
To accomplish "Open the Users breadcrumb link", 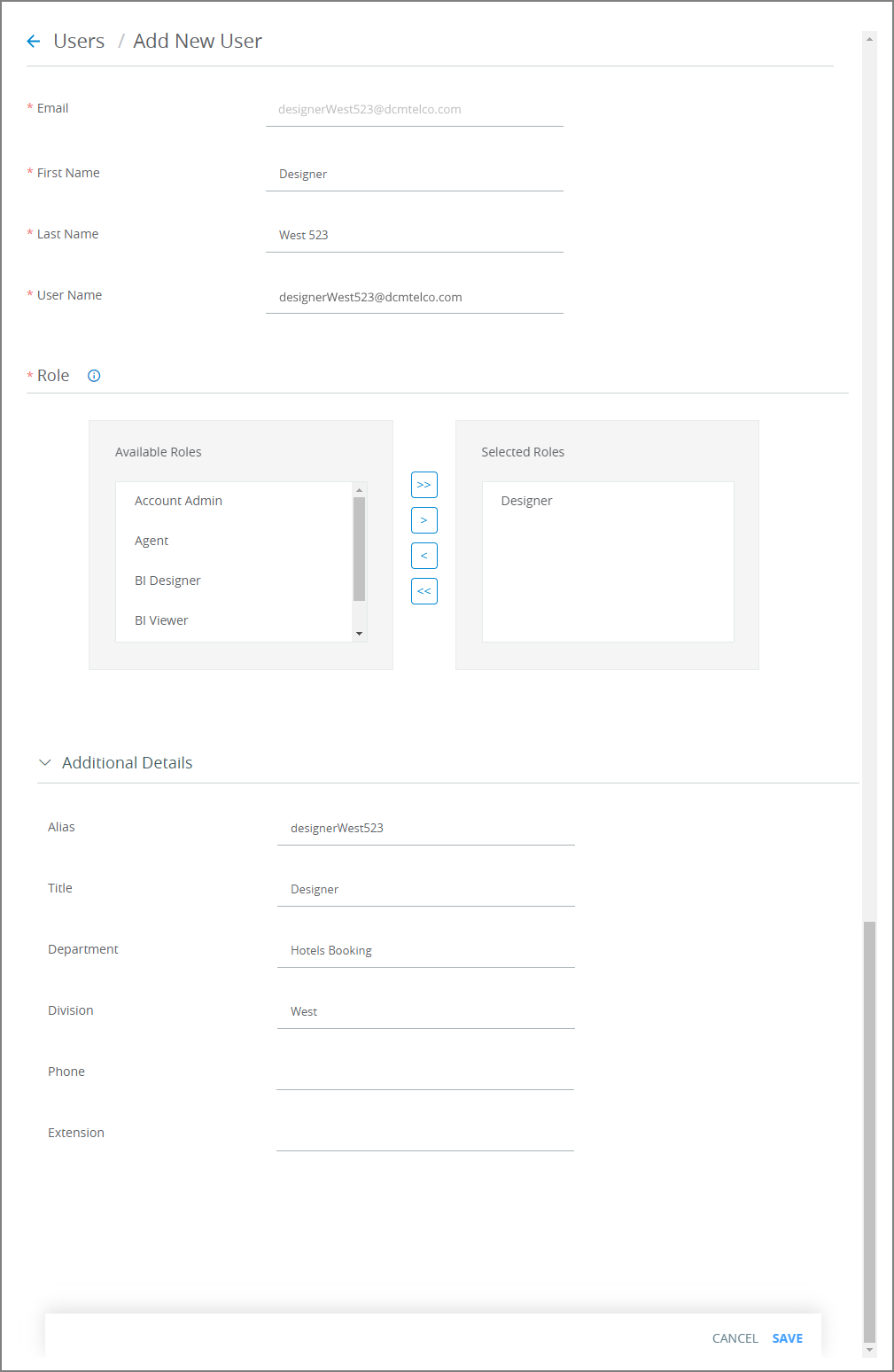I will [x=79, y=41].
